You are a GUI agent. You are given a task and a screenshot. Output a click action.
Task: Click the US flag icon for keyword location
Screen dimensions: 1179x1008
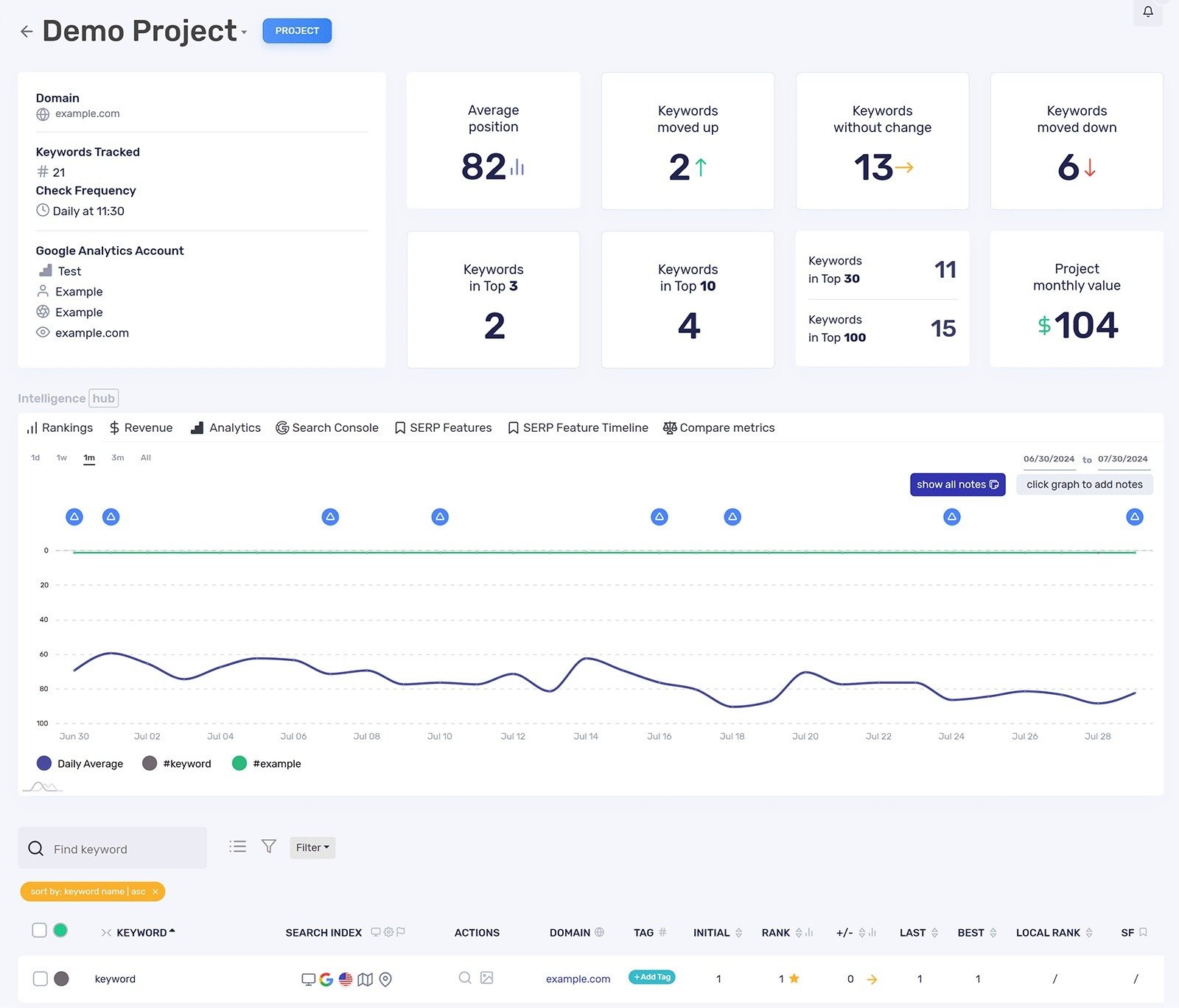(x=346, y=979)
